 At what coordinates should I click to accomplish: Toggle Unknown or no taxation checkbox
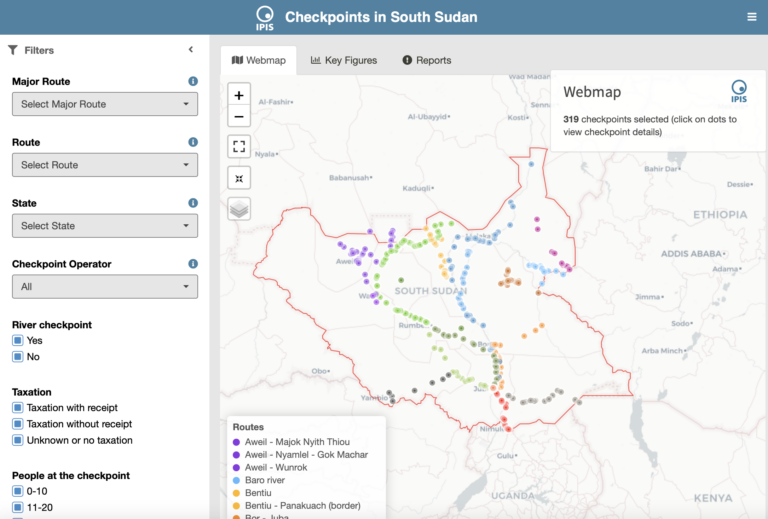pos(17,440)
